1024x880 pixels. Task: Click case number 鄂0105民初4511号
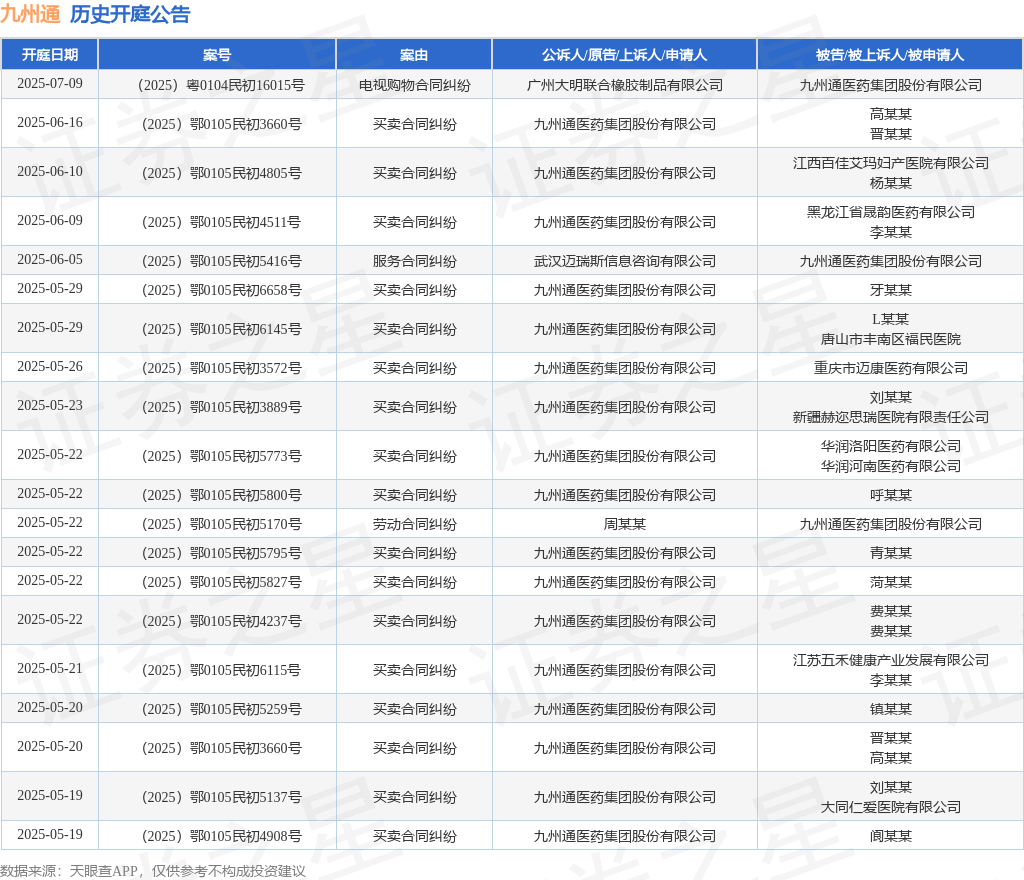[x=221, y=222]
